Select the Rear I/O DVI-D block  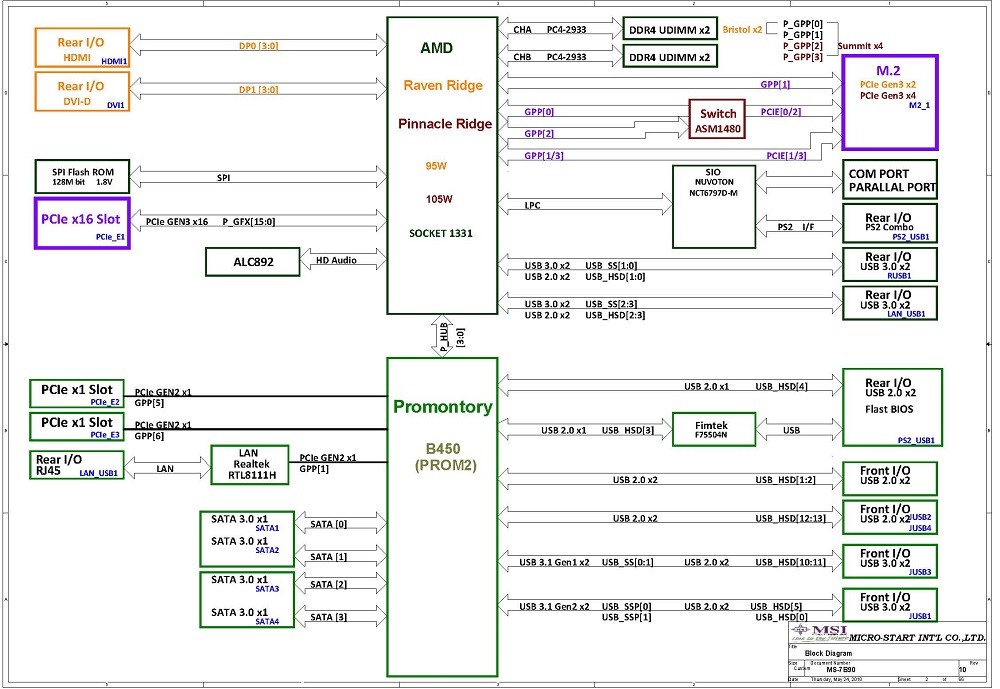pyautogui.click(x=83, y=93)
